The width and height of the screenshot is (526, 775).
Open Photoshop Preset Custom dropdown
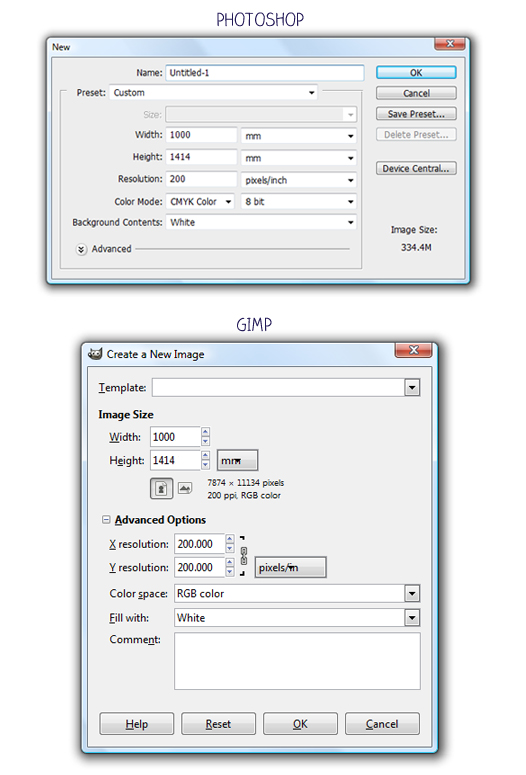213,92
